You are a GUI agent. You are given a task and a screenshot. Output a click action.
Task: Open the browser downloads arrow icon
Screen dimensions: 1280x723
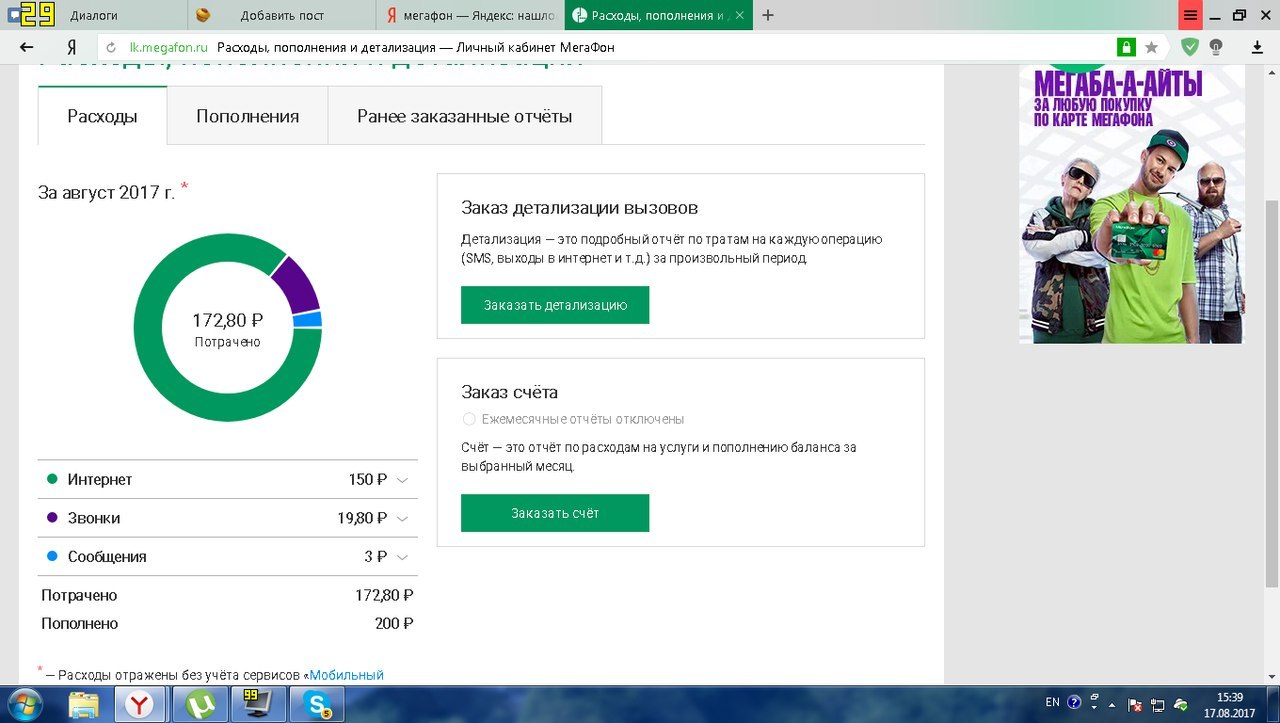tap(1258, 47)
